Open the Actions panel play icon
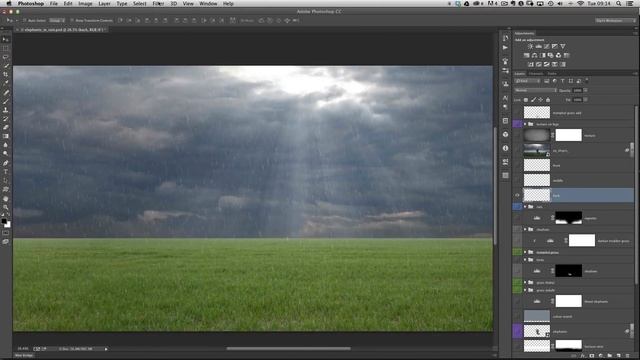Image resolution: width=640 pixels, height=360 pixels. tap(505, 48)
